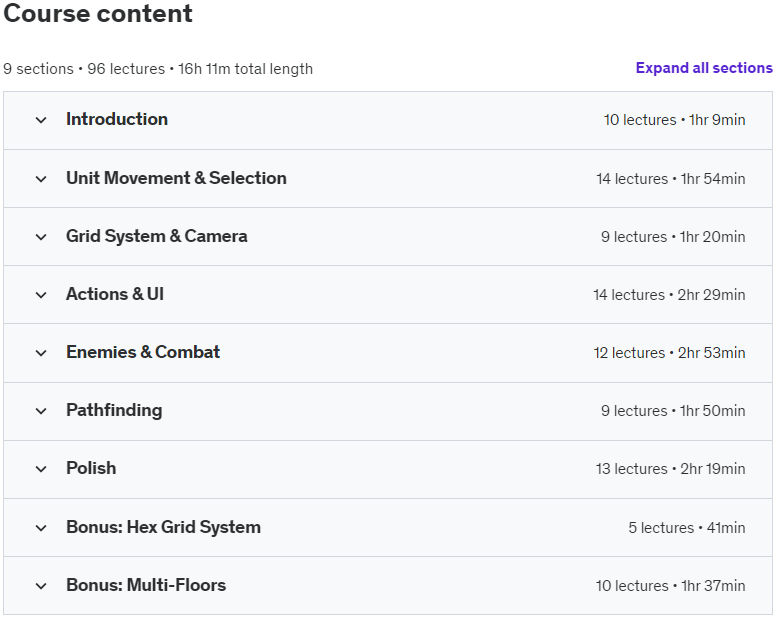Expand the Unit Movement & Selection chevron

(41, 179)
